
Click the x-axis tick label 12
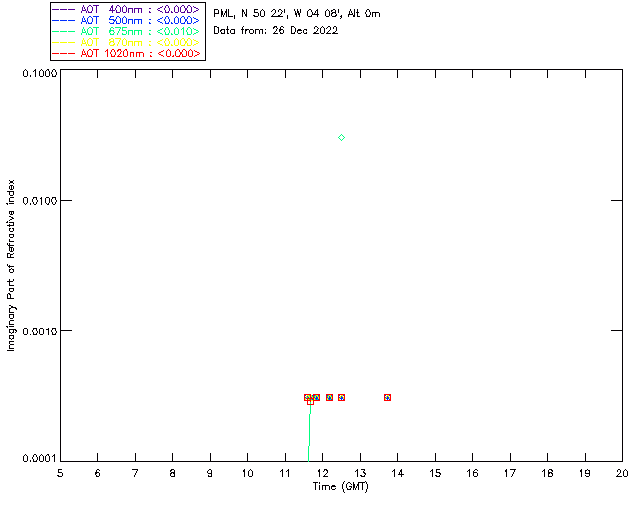[x=322, y=473]
